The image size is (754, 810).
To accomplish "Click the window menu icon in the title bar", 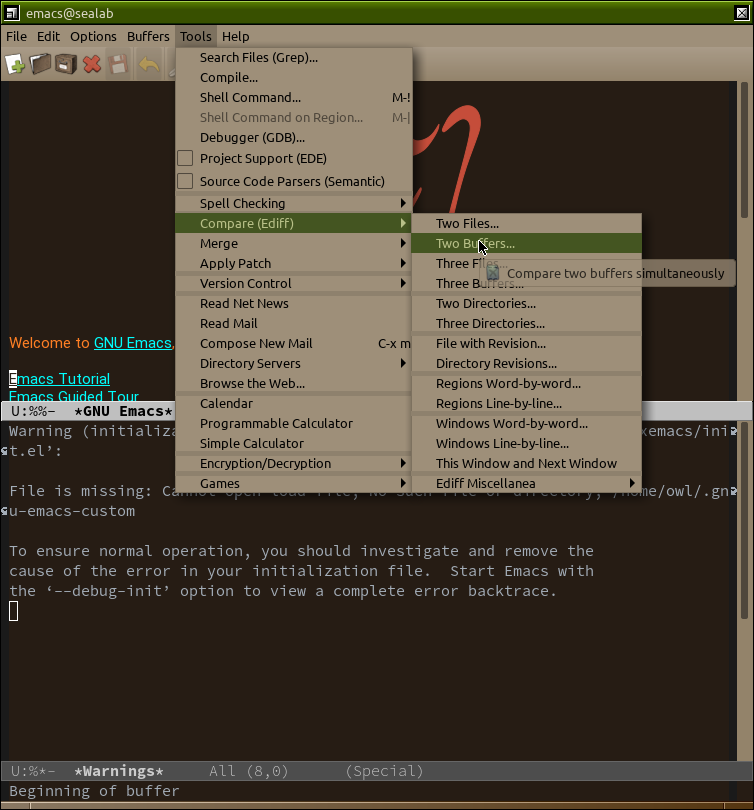I will point(12,13).
